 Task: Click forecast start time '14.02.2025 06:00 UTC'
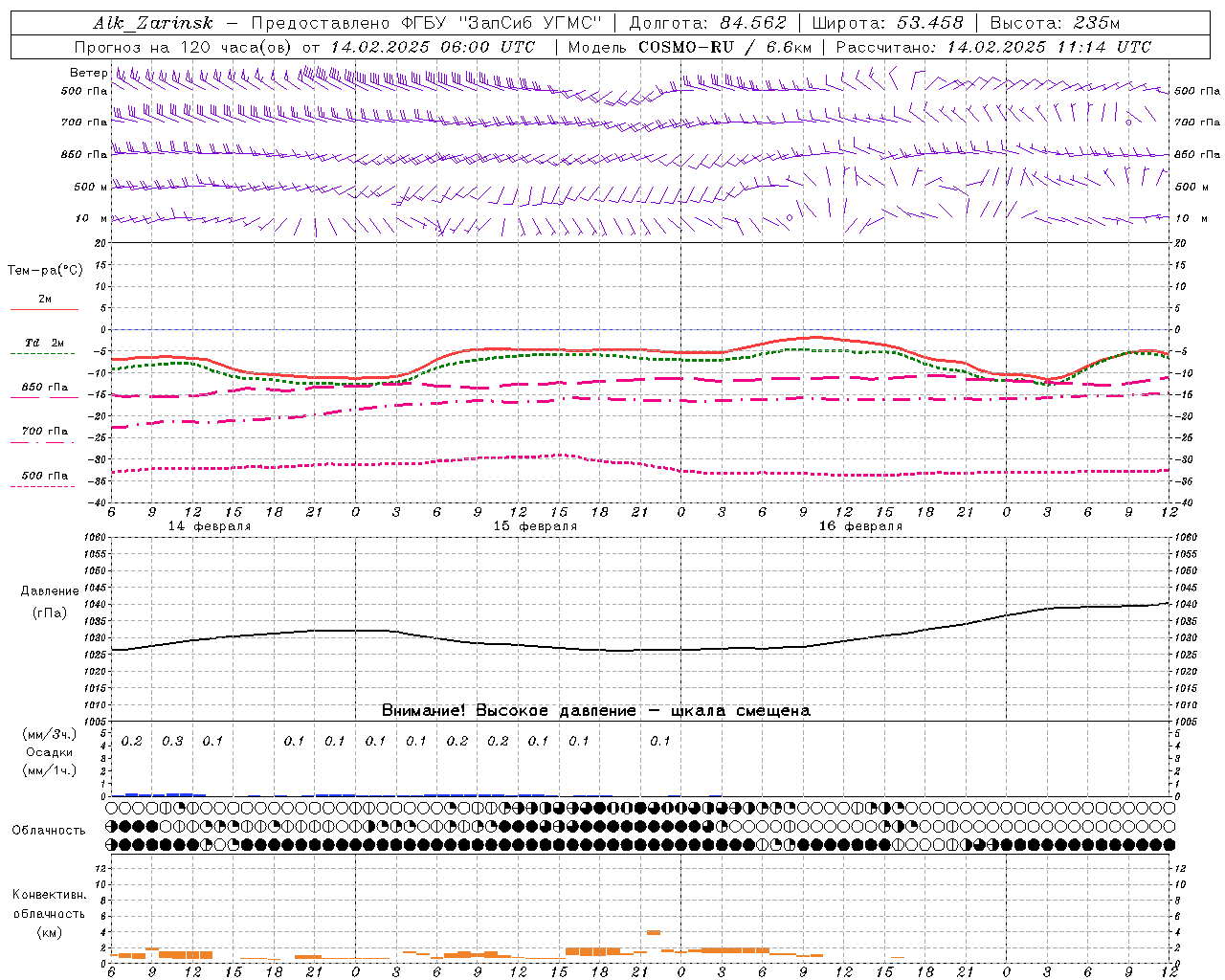433,47
